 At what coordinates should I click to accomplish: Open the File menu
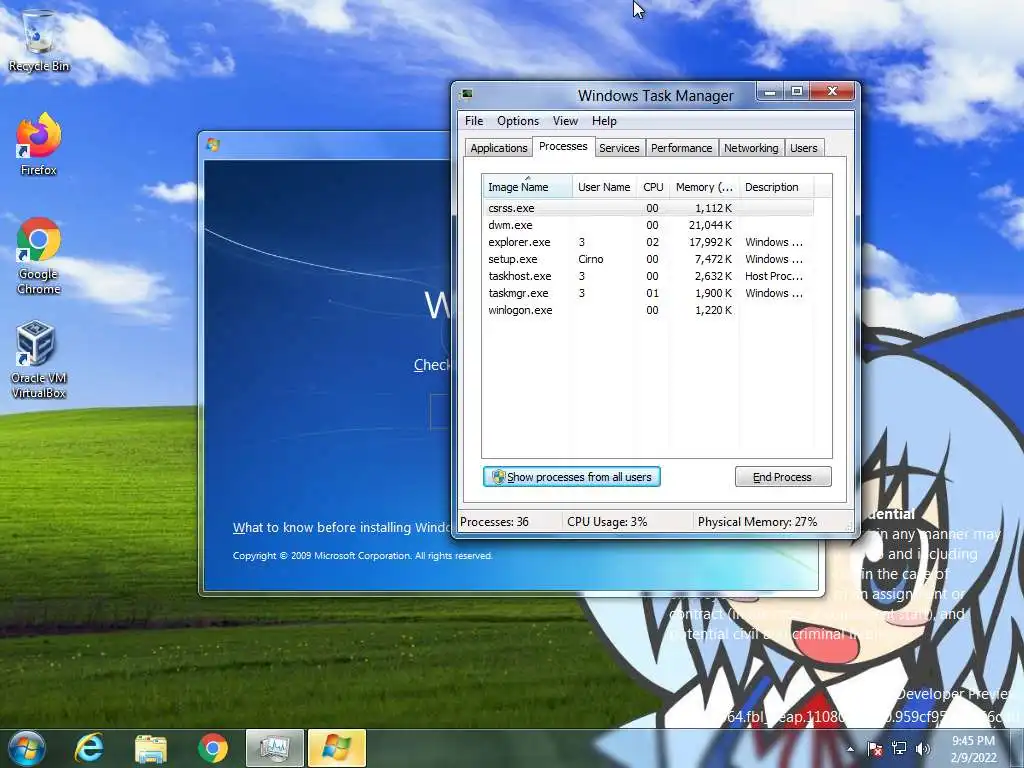click(x=474, y=121)
